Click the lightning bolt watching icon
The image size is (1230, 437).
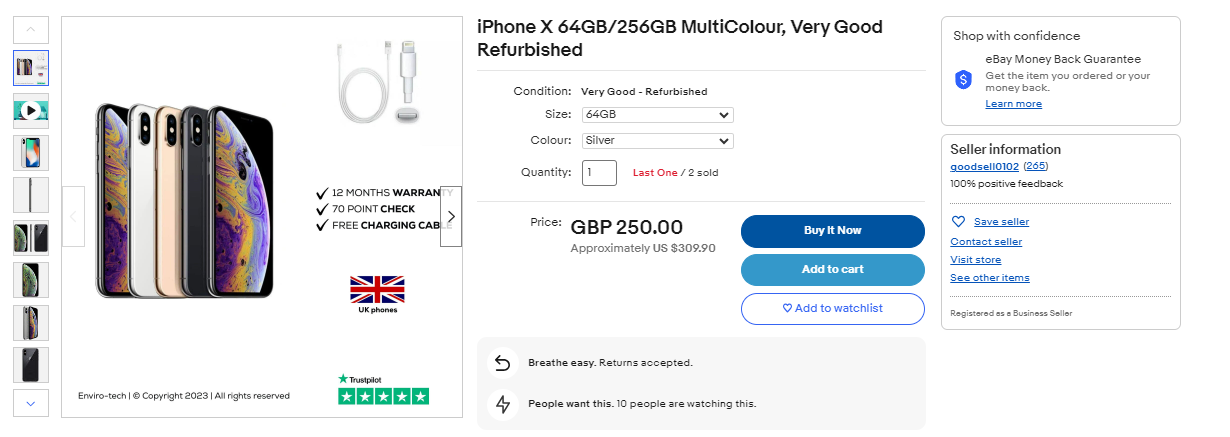[x=503, y=404]
